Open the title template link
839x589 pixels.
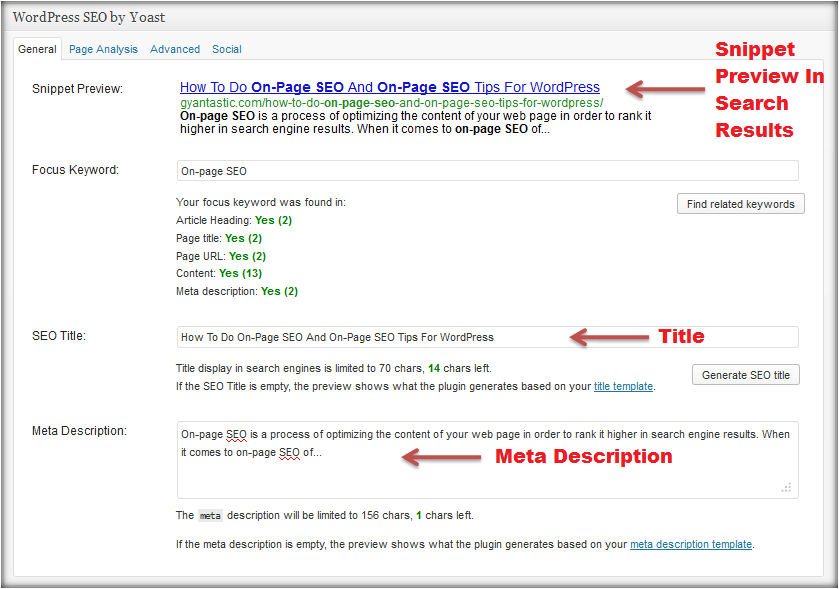pos(623,386)
